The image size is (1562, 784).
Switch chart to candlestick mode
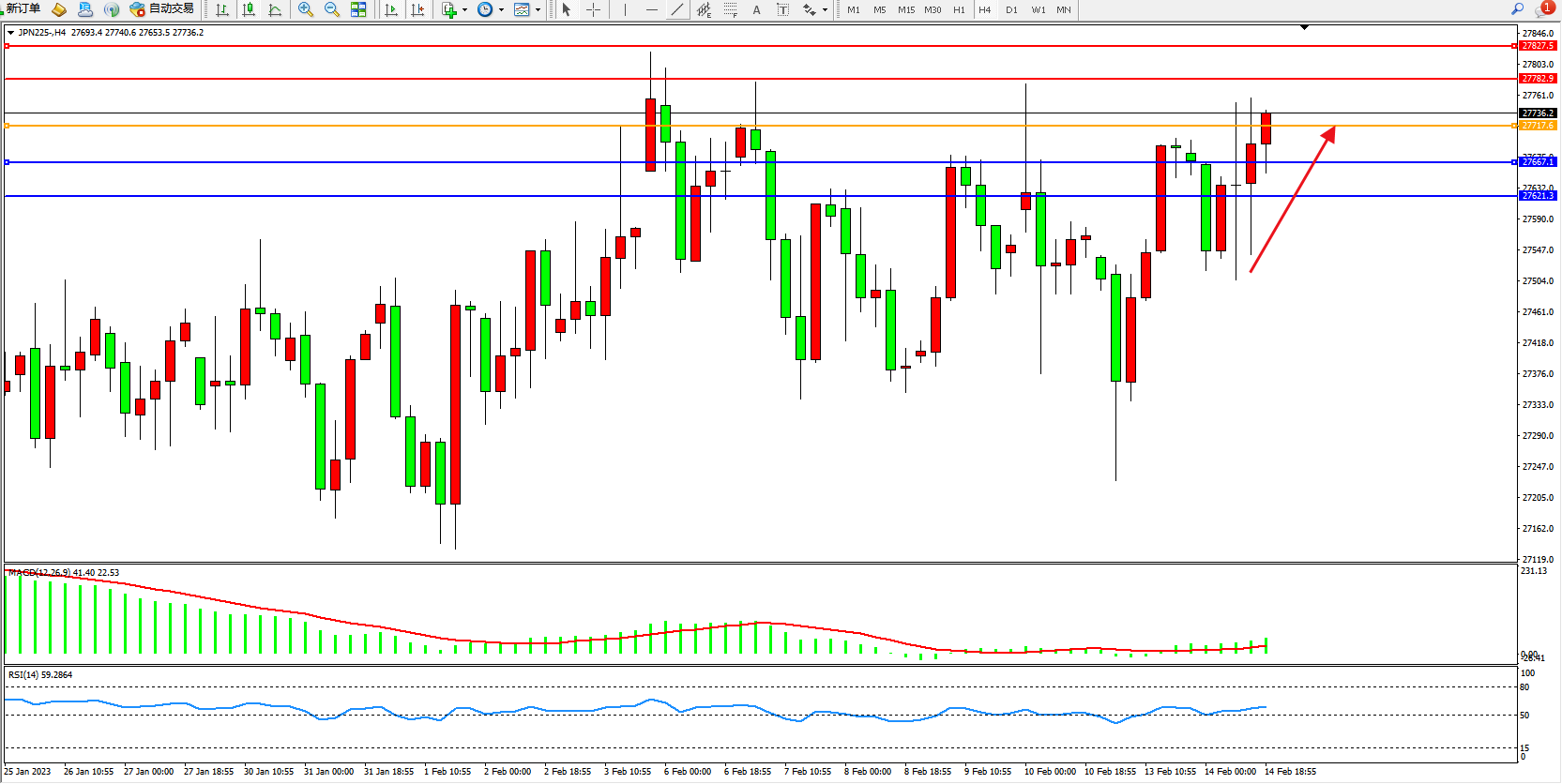click(249, 9)
